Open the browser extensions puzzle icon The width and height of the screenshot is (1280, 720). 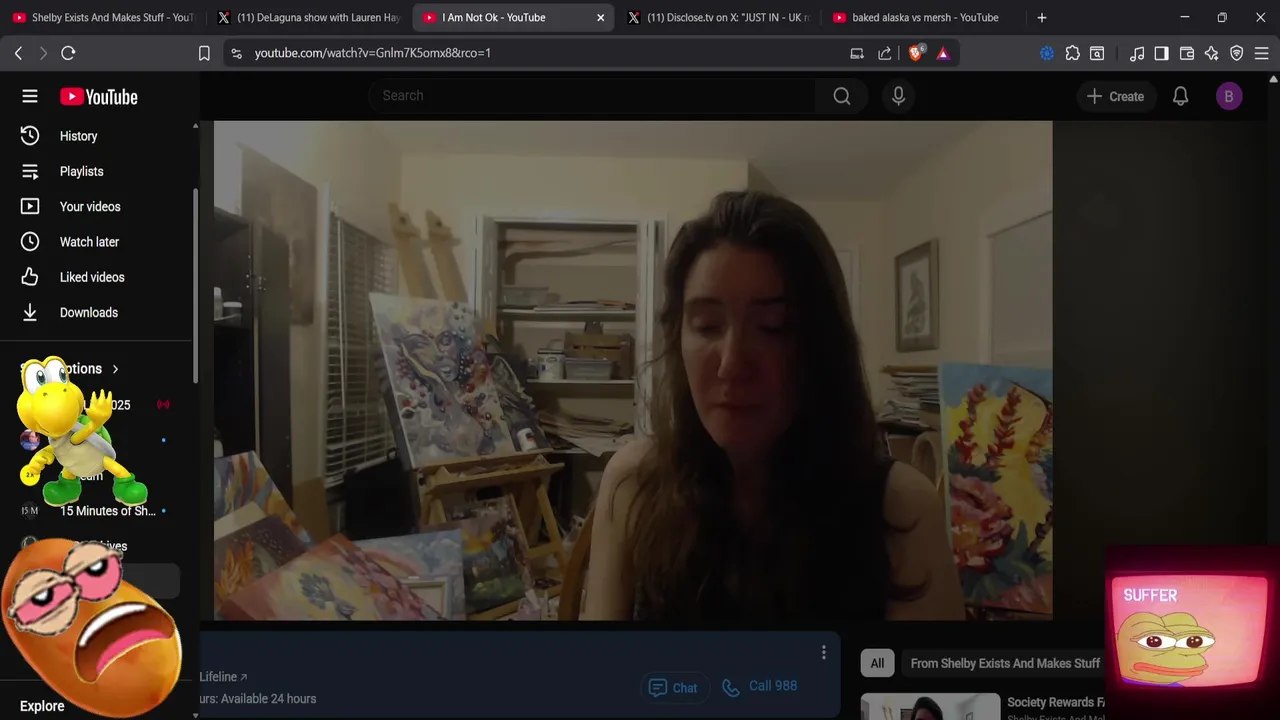[1072, 53]
